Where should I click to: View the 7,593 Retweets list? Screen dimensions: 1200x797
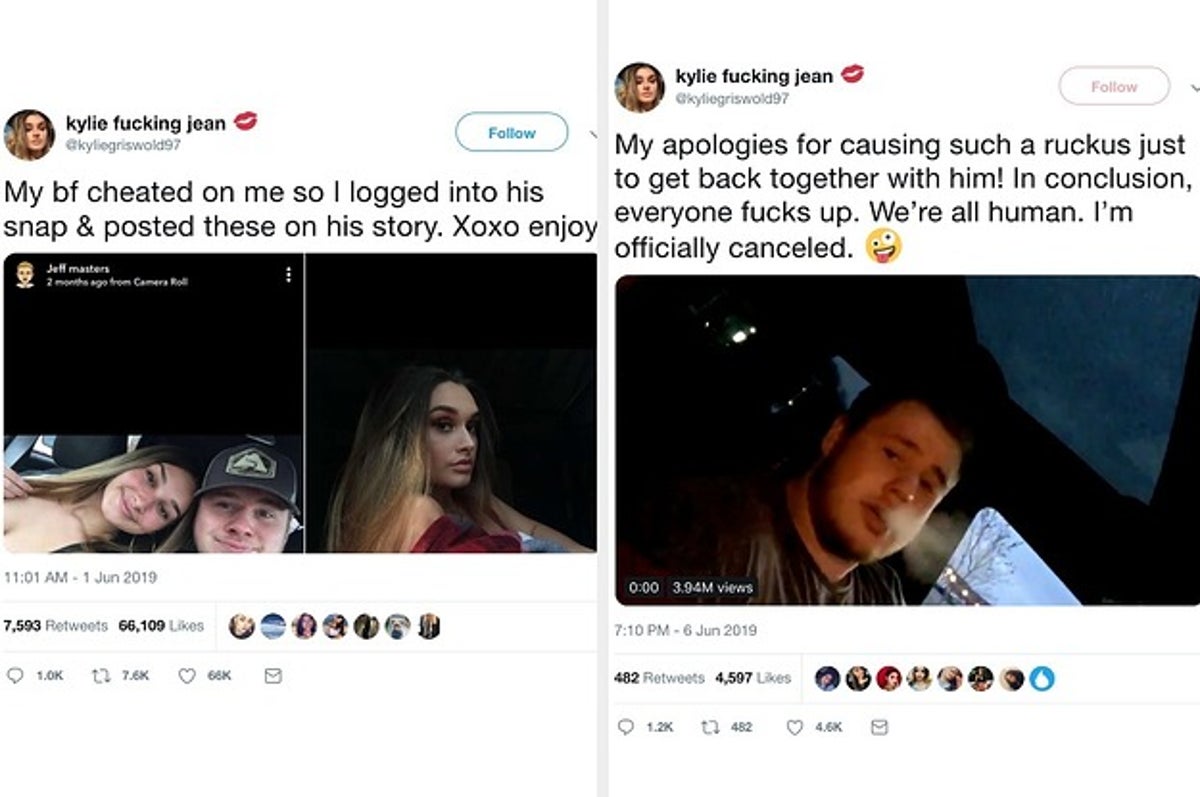(55, 626)
